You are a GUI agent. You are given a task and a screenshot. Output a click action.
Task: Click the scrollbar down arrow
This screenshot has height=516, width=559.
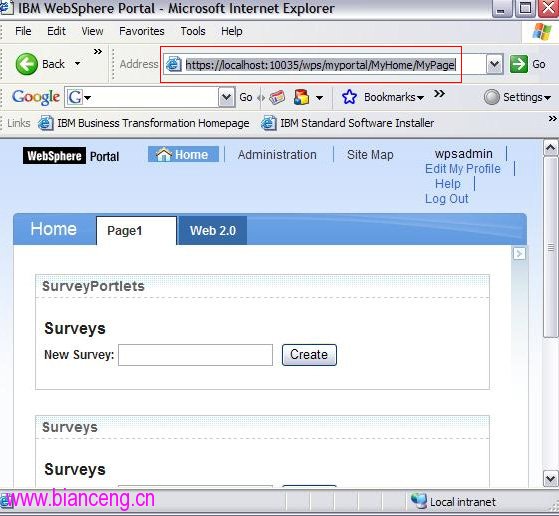click(x=550, y=479)
